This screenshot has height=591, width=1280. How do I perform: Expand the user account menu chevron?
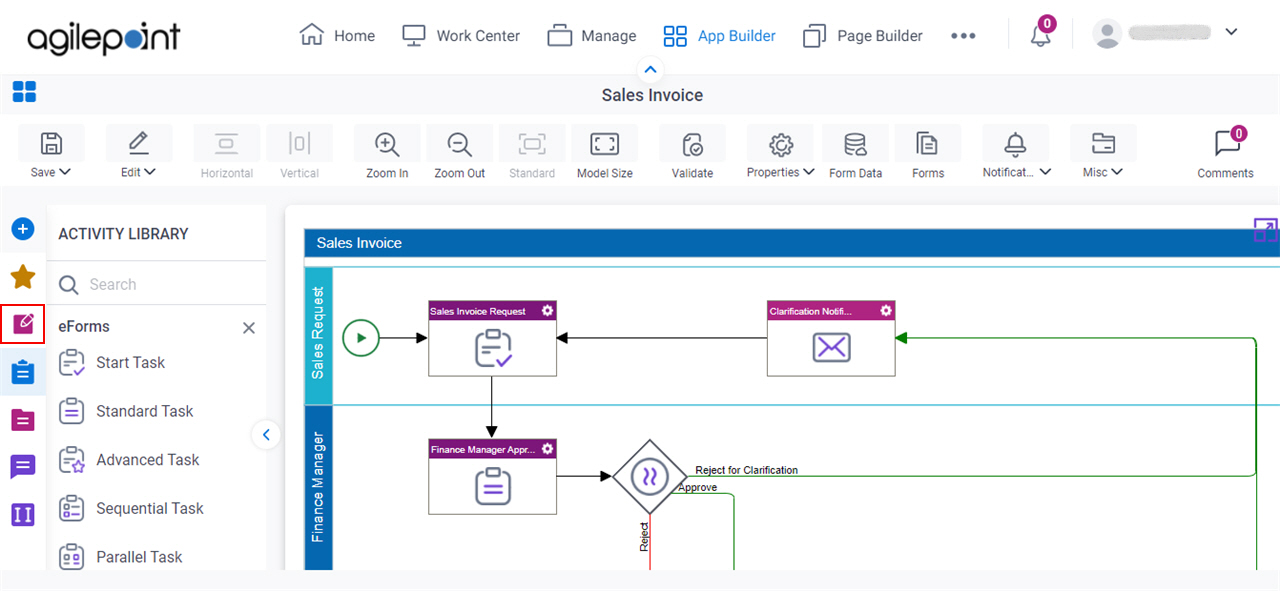point(1231,32)
